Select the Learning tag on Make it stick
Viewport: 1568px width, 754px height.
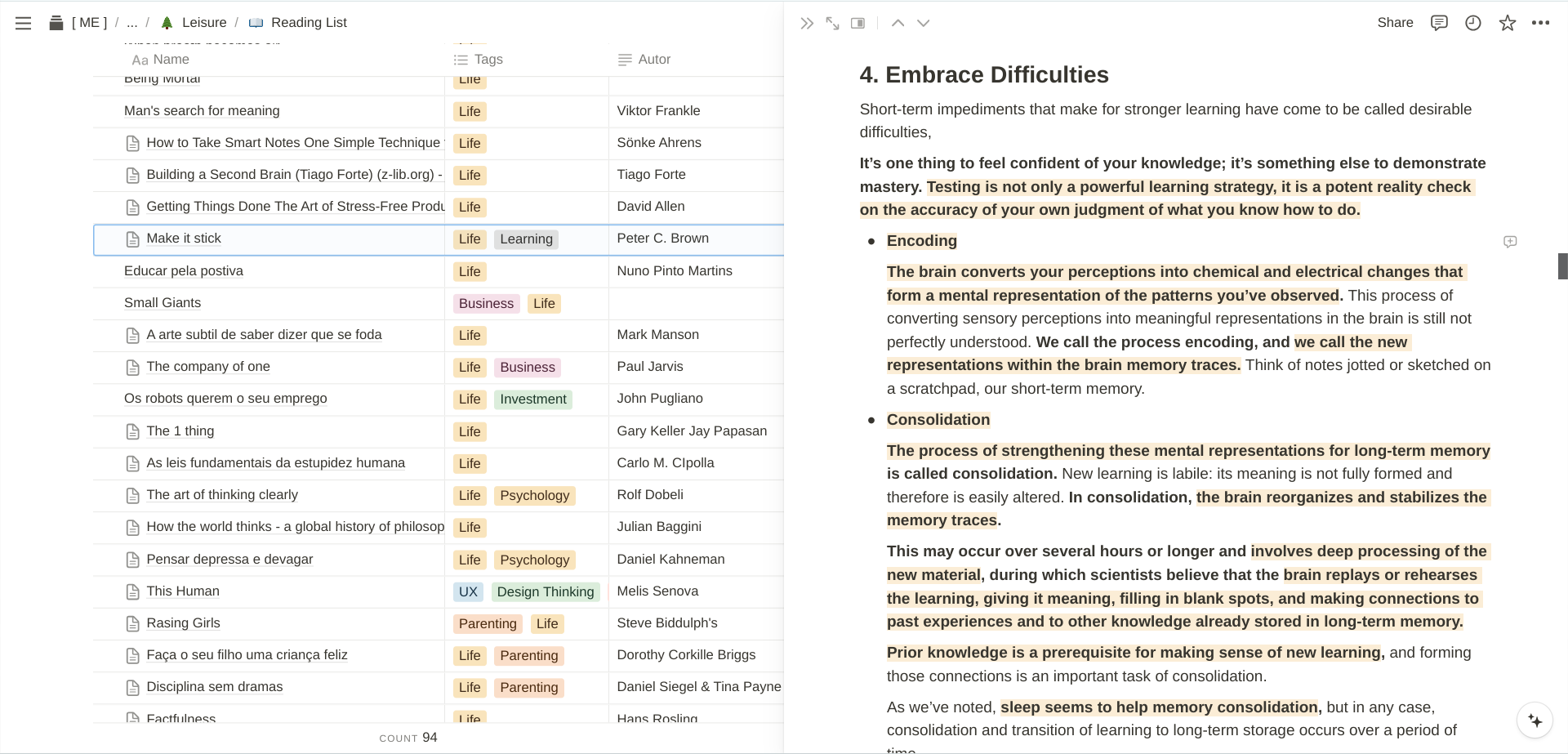(x=526, y=239)
